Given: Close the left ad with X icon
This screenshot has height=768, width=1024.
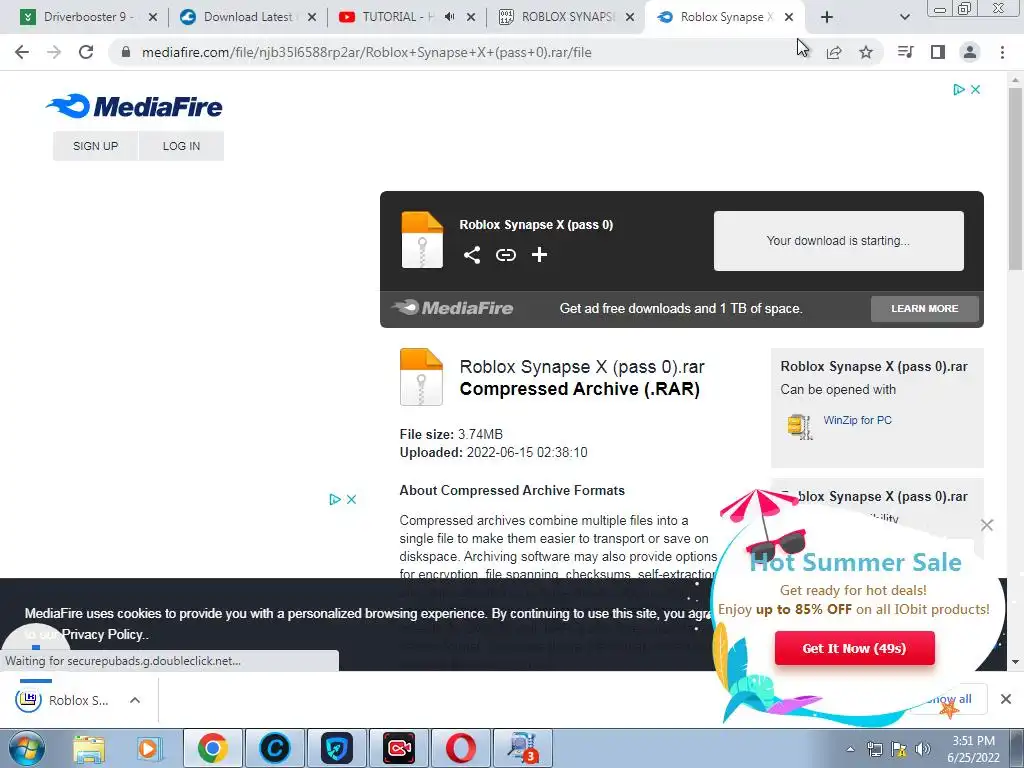Looking at the screenshot, I should pyautogui.click(x=351, y=500).
